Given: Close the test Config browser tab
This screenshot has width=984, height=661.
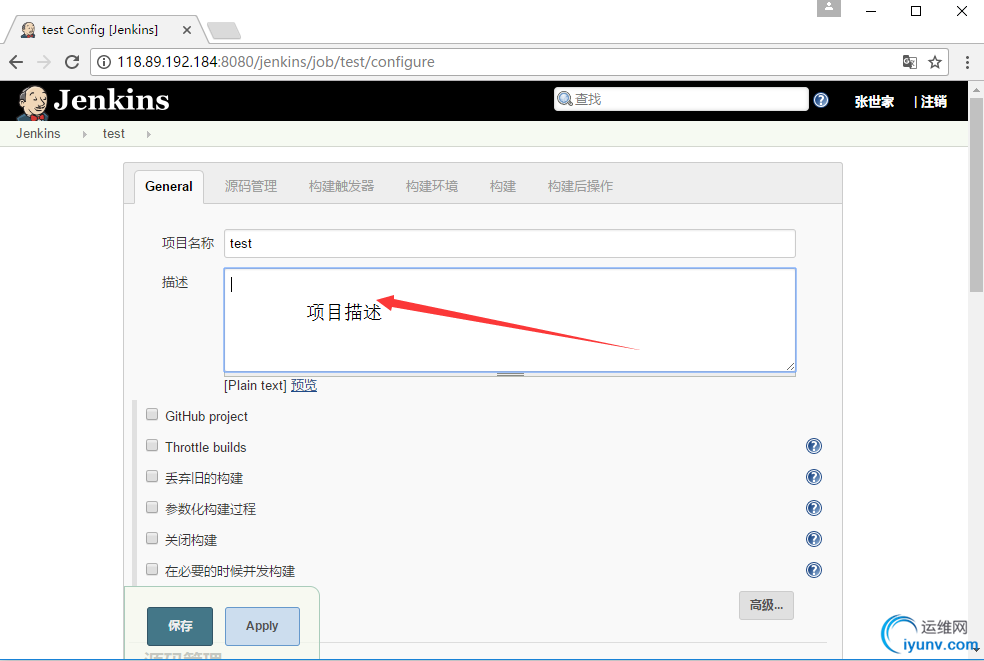Looking at the screenshot, I should [x=187, y=30].
